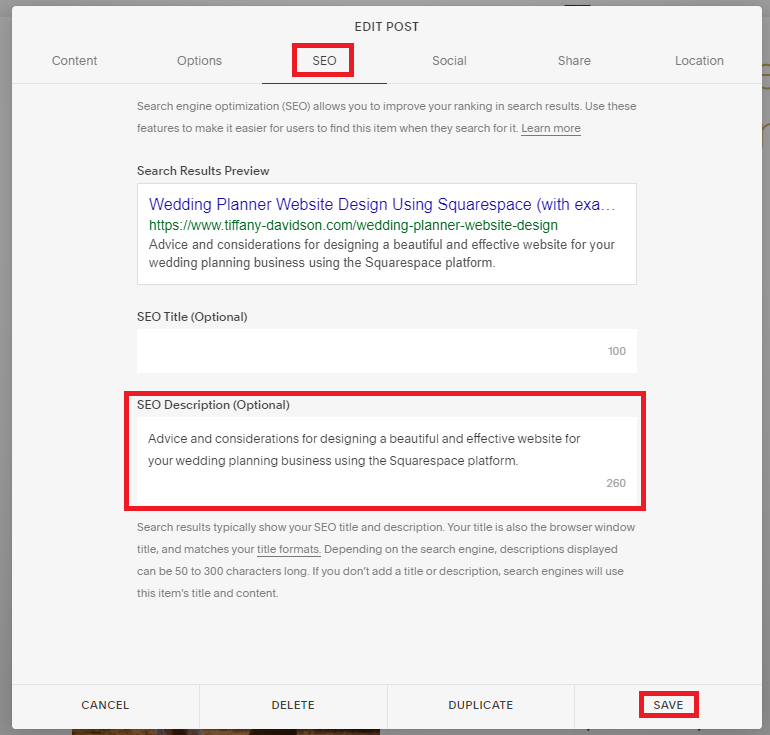Open the title formats link
The image size is (770, 735).
coord(289,549)
